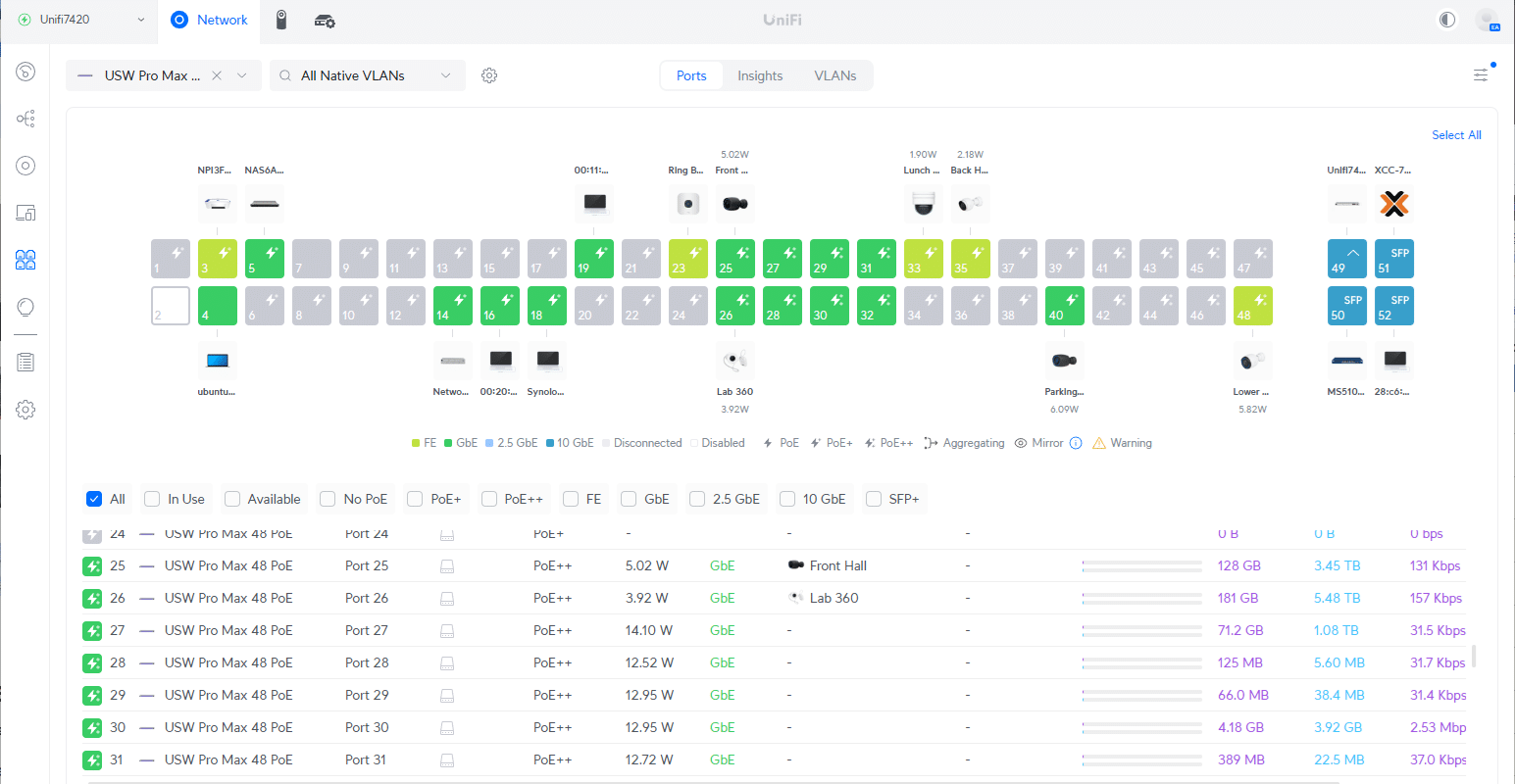Open the Dashboard sidebar icon

click(x=26, y=71)
